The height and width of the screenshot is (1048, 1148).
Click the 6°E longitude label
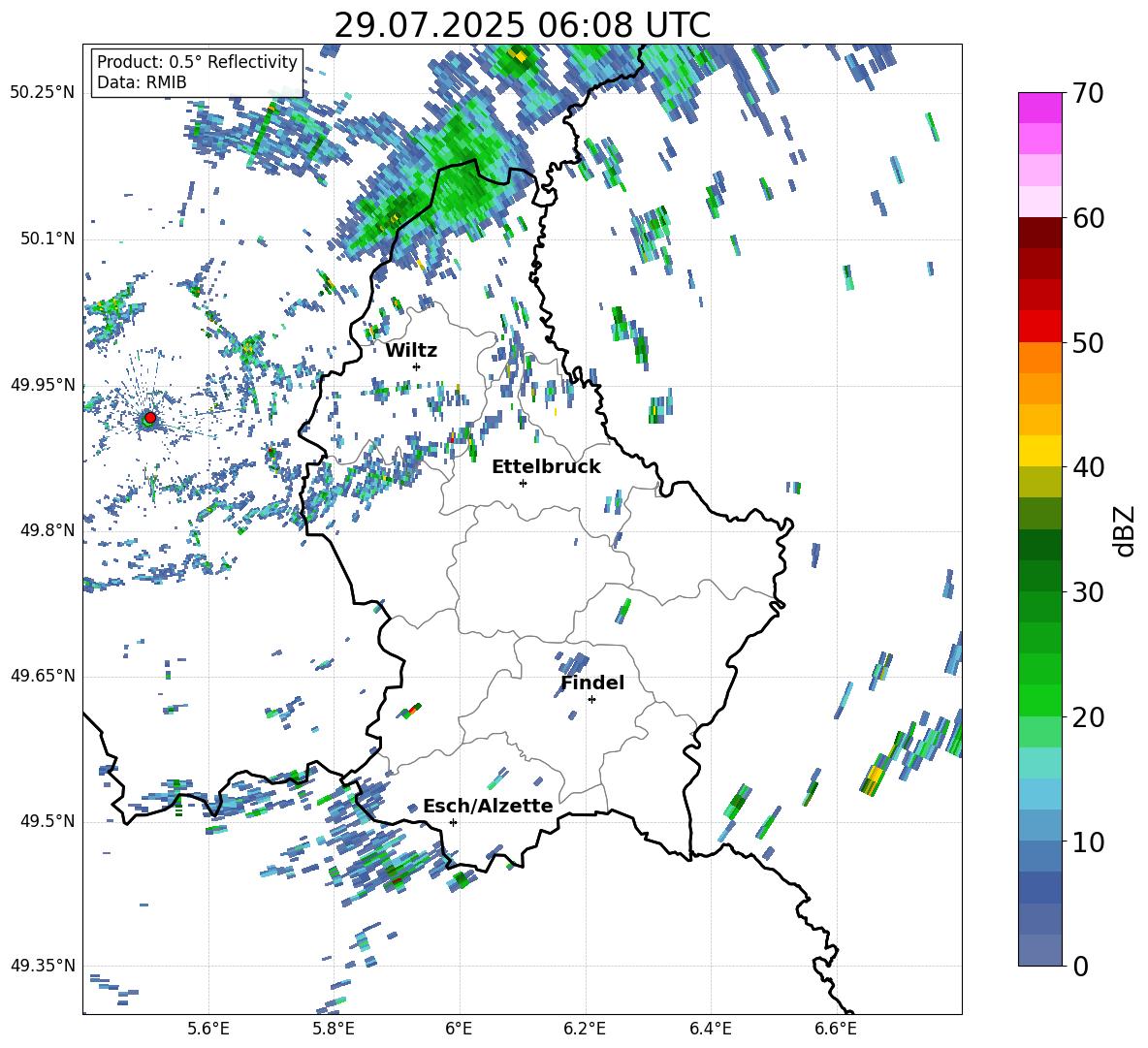tap(459, 1029)
